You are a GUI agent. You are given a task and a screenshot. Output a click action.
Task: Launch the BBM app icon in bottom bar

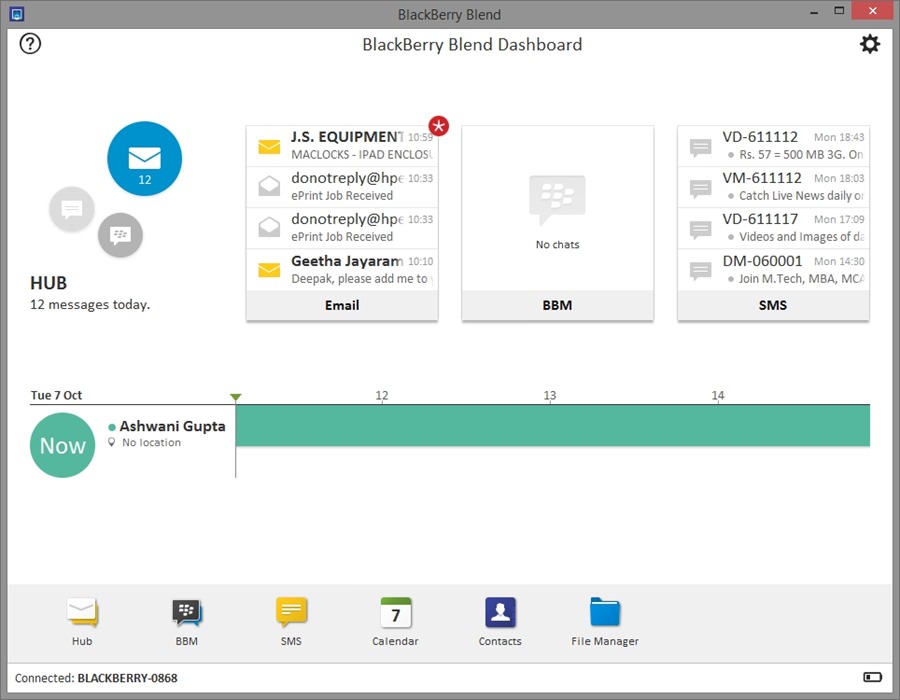(x=187, y=612)
